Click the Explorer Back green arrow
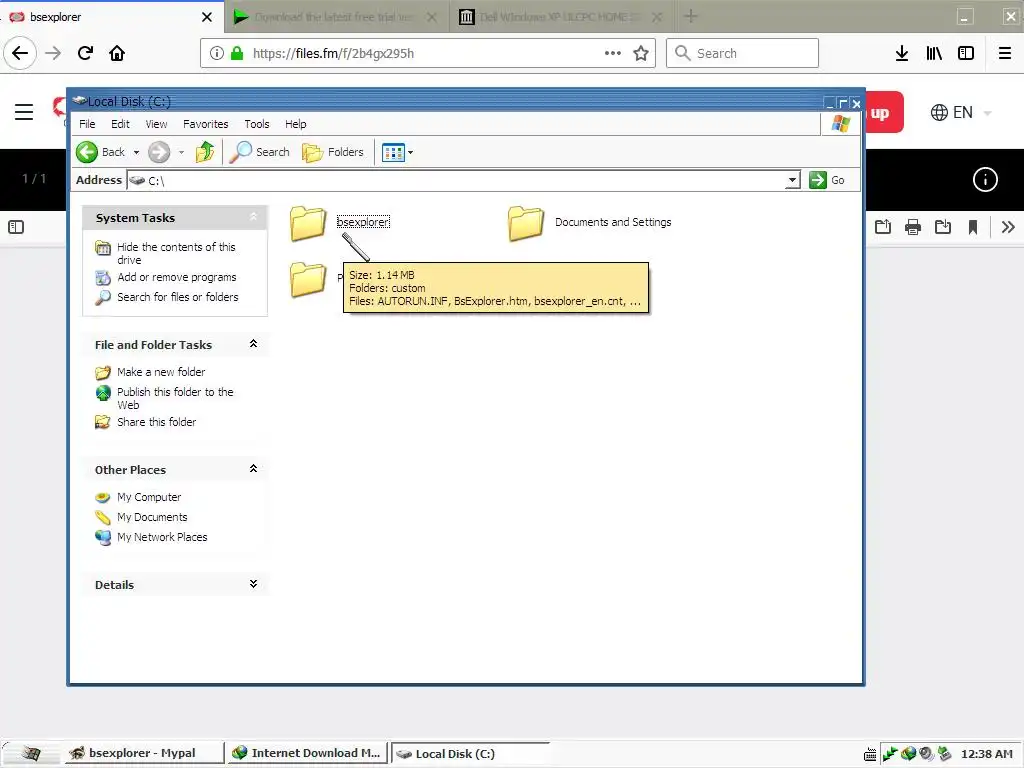 pos(87,152)
